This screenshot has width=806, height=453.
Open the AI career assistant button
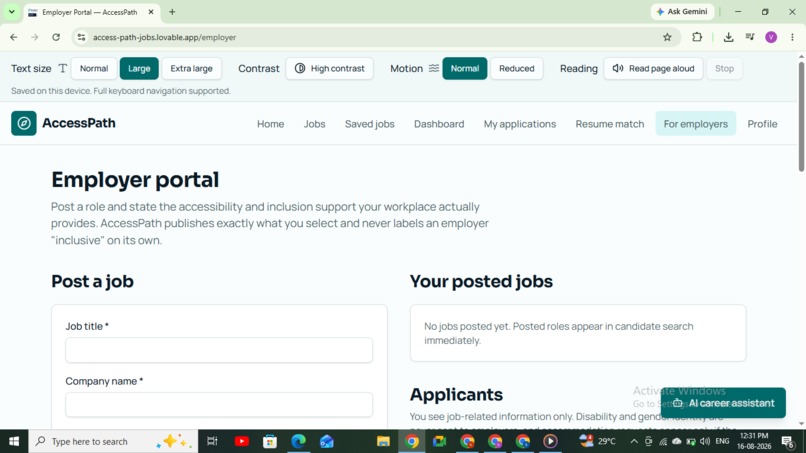723,403
